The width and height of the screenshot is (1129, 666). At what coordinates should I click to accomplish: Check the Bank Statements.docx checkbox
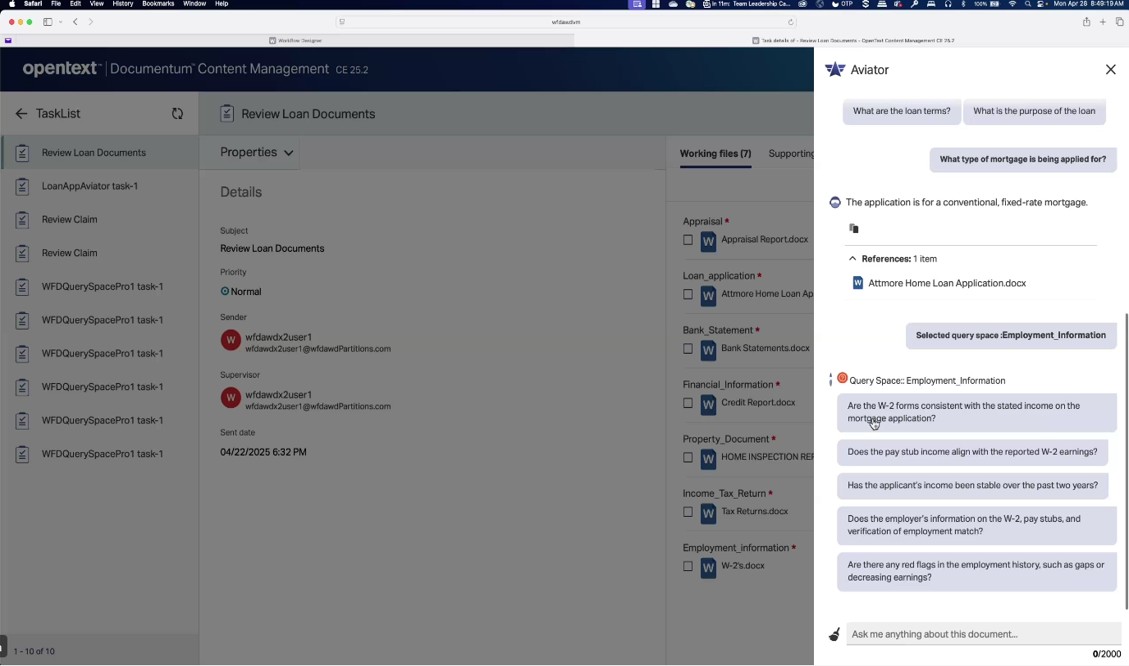pyautogui.click(x=688, y=348)
